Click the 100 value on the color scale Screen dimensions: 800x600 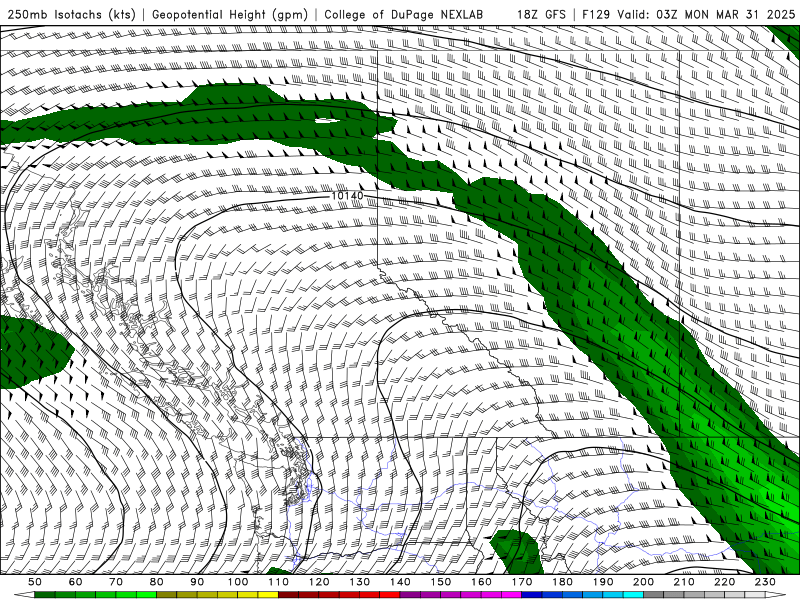tap(238, 582)
